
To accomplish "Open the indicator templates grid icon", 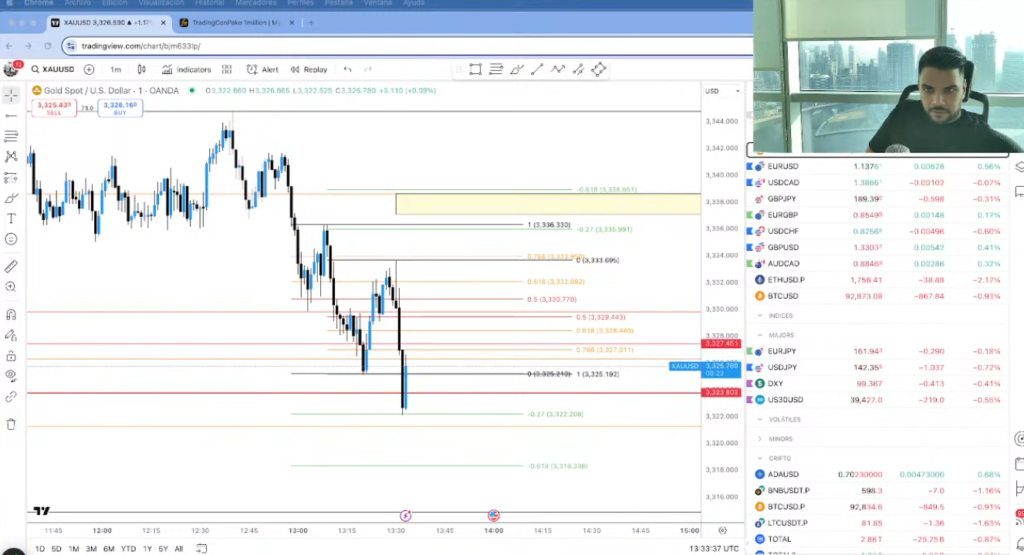I will (x=227, y=69).
